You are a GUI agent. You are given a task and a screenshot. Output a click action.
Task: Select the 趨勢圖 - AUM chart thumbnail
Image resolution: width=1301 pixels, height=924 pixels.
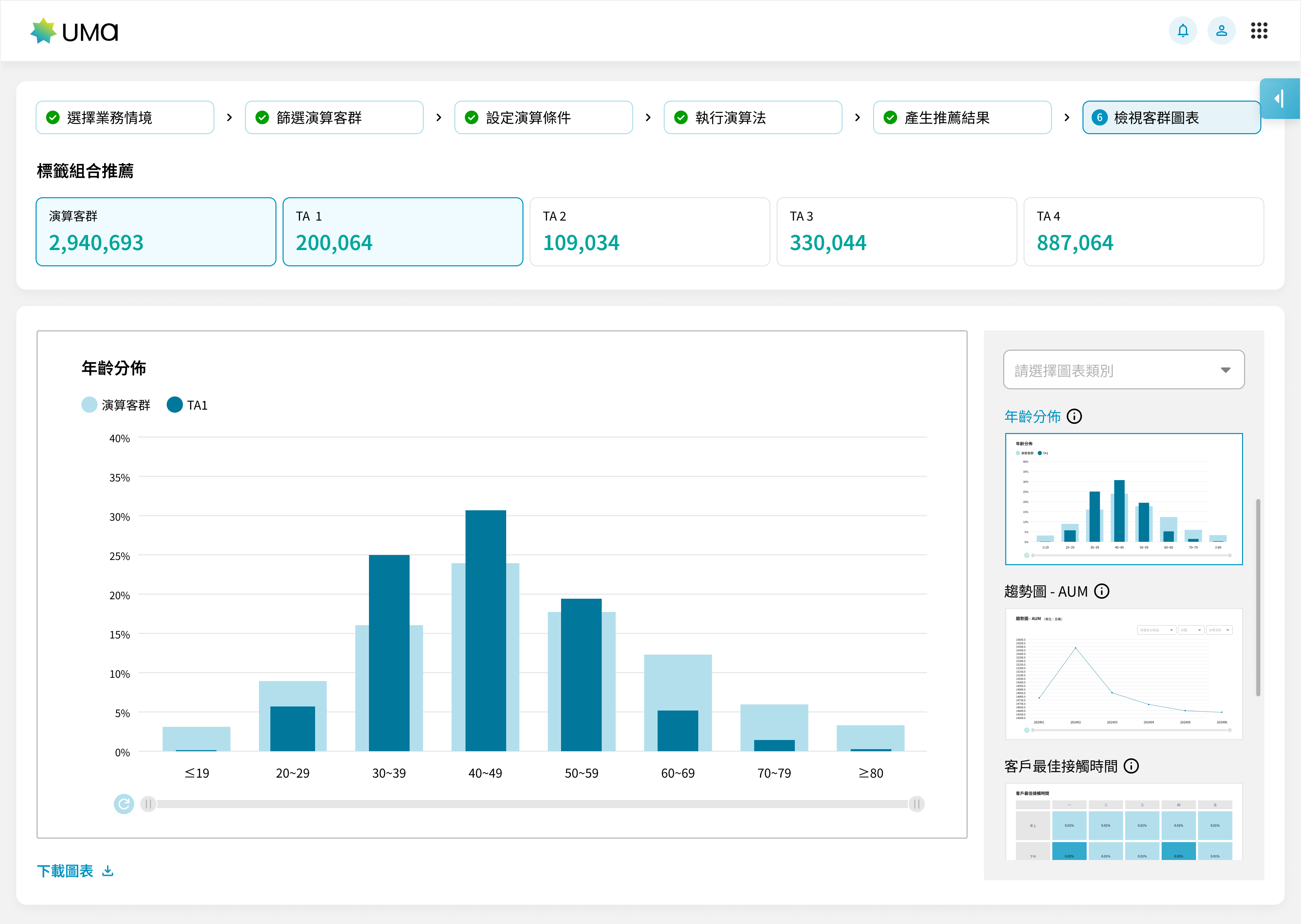[1123, 674]
